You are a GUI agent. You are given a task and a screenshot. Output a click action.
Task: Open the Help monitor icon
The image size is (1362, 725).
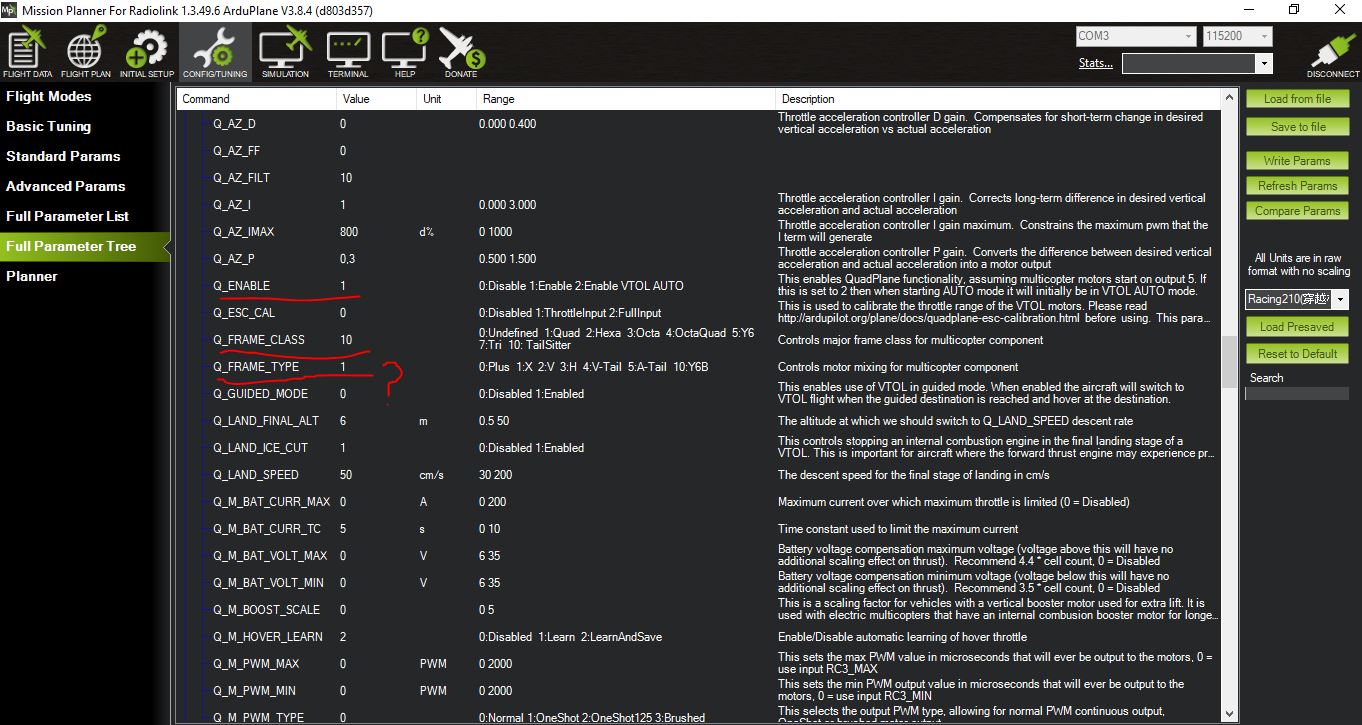coord(404,51)
